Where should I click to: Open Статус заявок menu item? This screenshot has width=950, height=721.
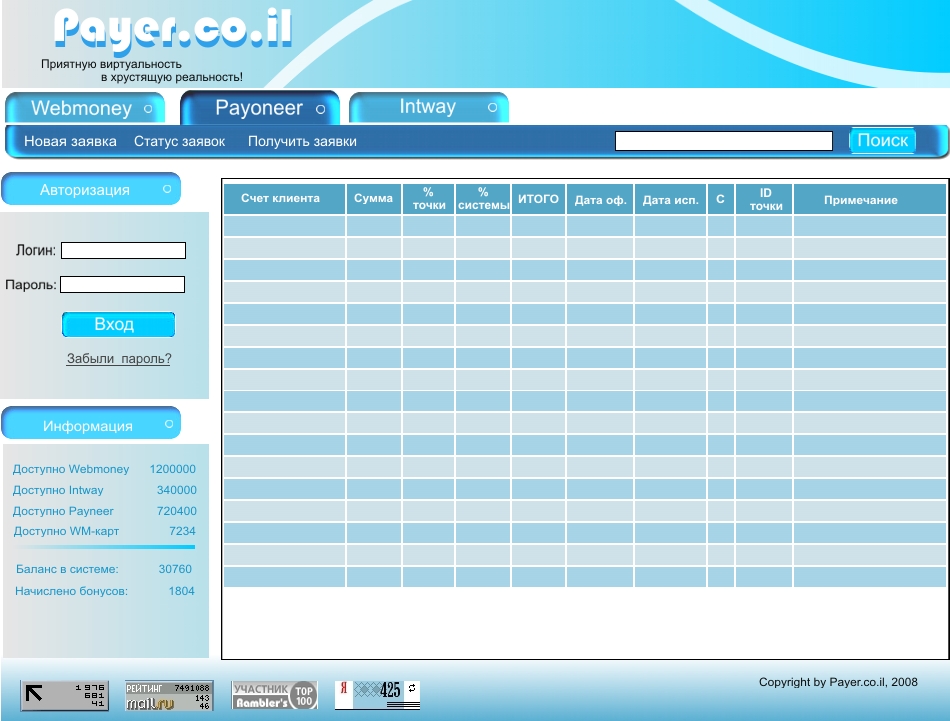179,141
